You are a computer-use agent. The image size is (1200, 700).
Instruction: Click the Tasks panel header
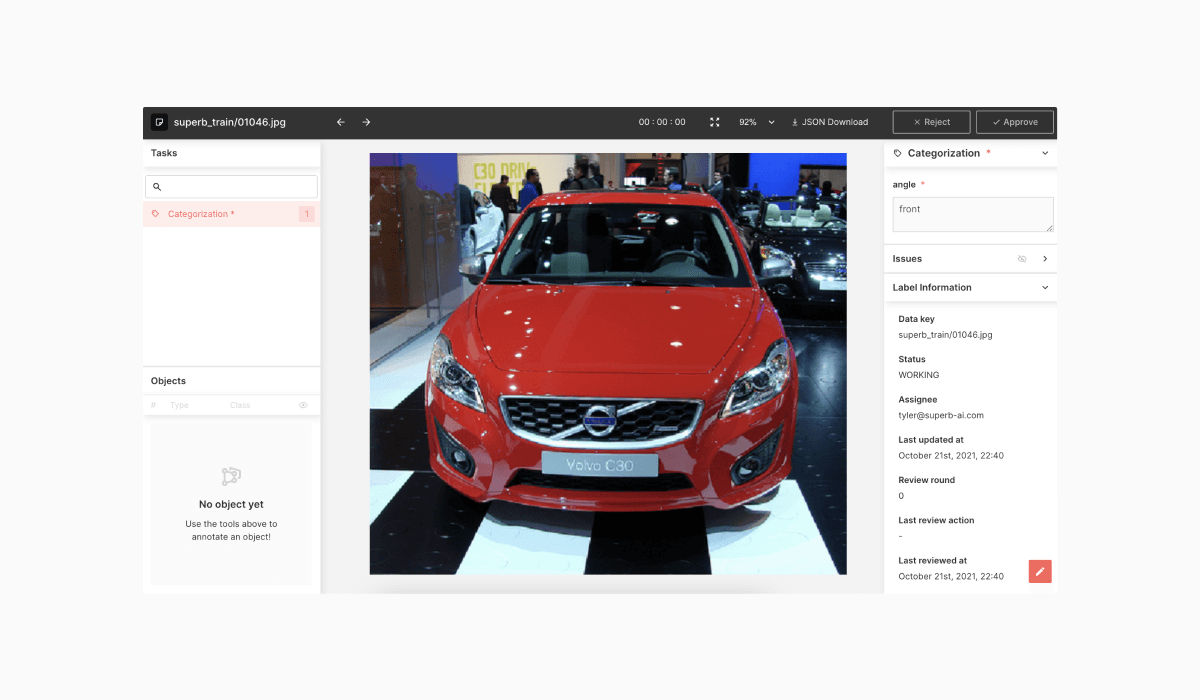tap(231, 153)
